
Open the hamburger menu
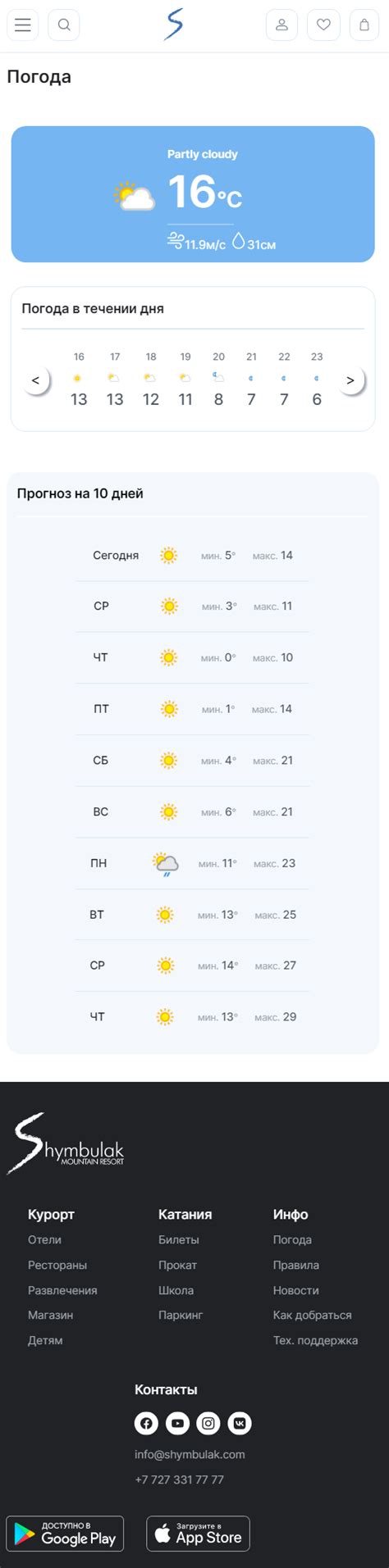[x=23, y=25]
